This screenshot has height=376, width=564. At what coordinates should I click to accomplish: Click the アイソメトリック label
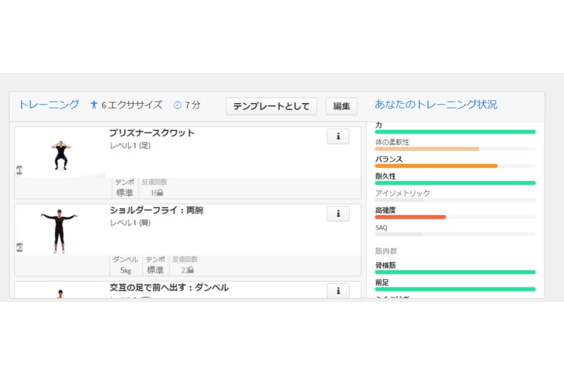pyautogui.click(x=402, y=194)
